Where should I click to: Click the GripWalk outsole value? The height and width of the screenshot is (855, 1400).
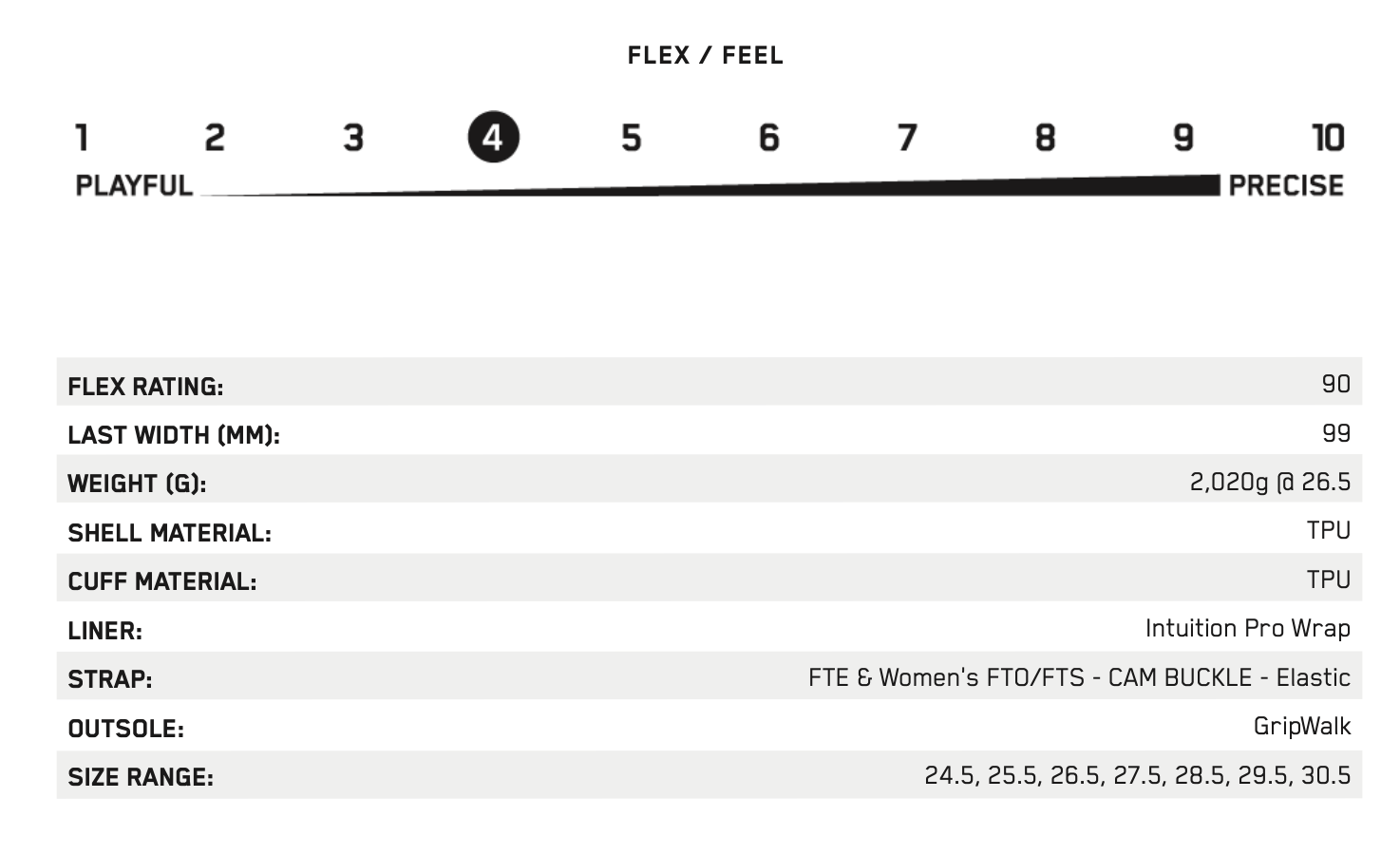(x=1301, y=727)
